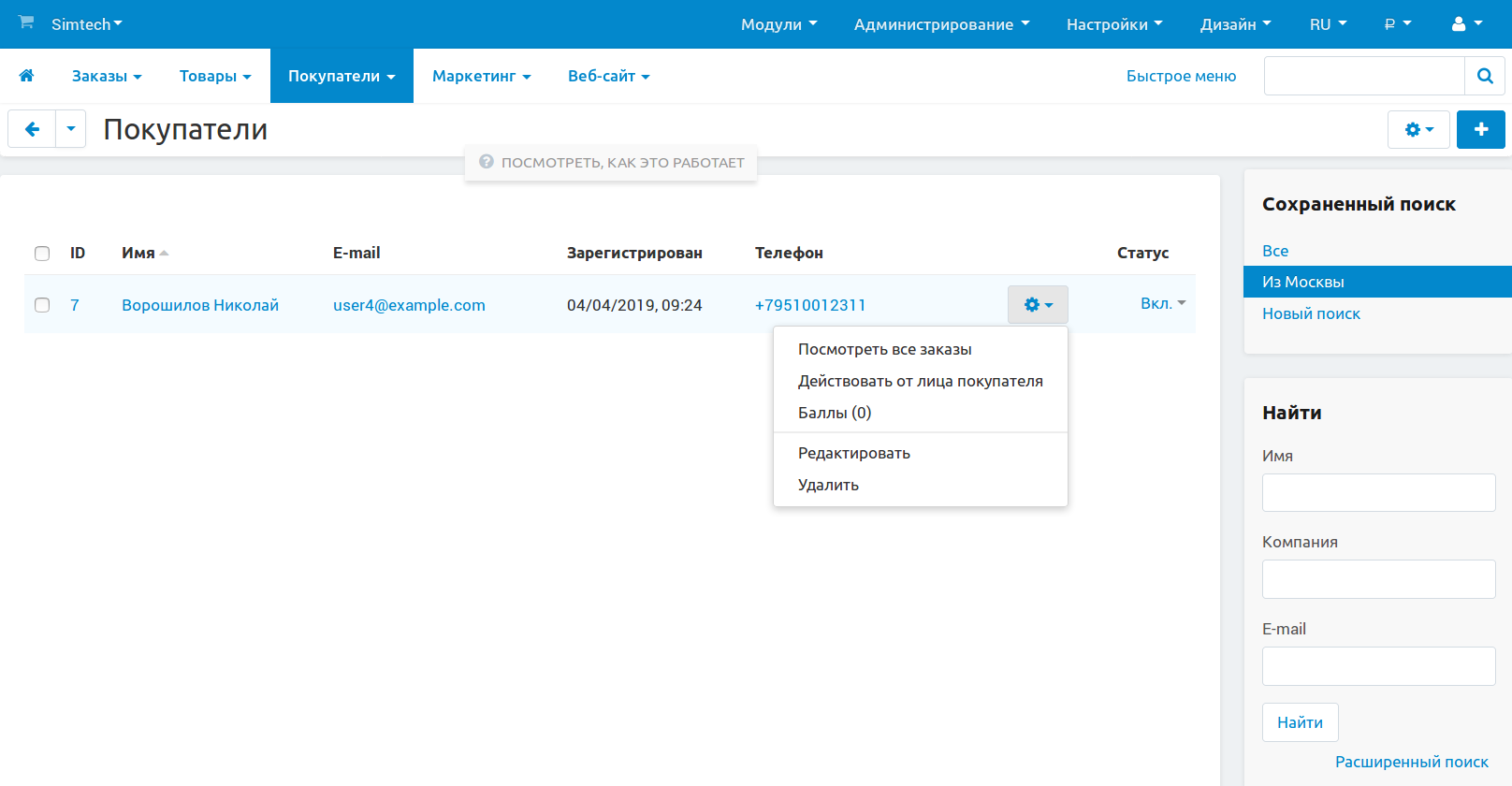Open Расширенный поиск link
This screenshot has height=786, width=1512.
point(1411,762)
